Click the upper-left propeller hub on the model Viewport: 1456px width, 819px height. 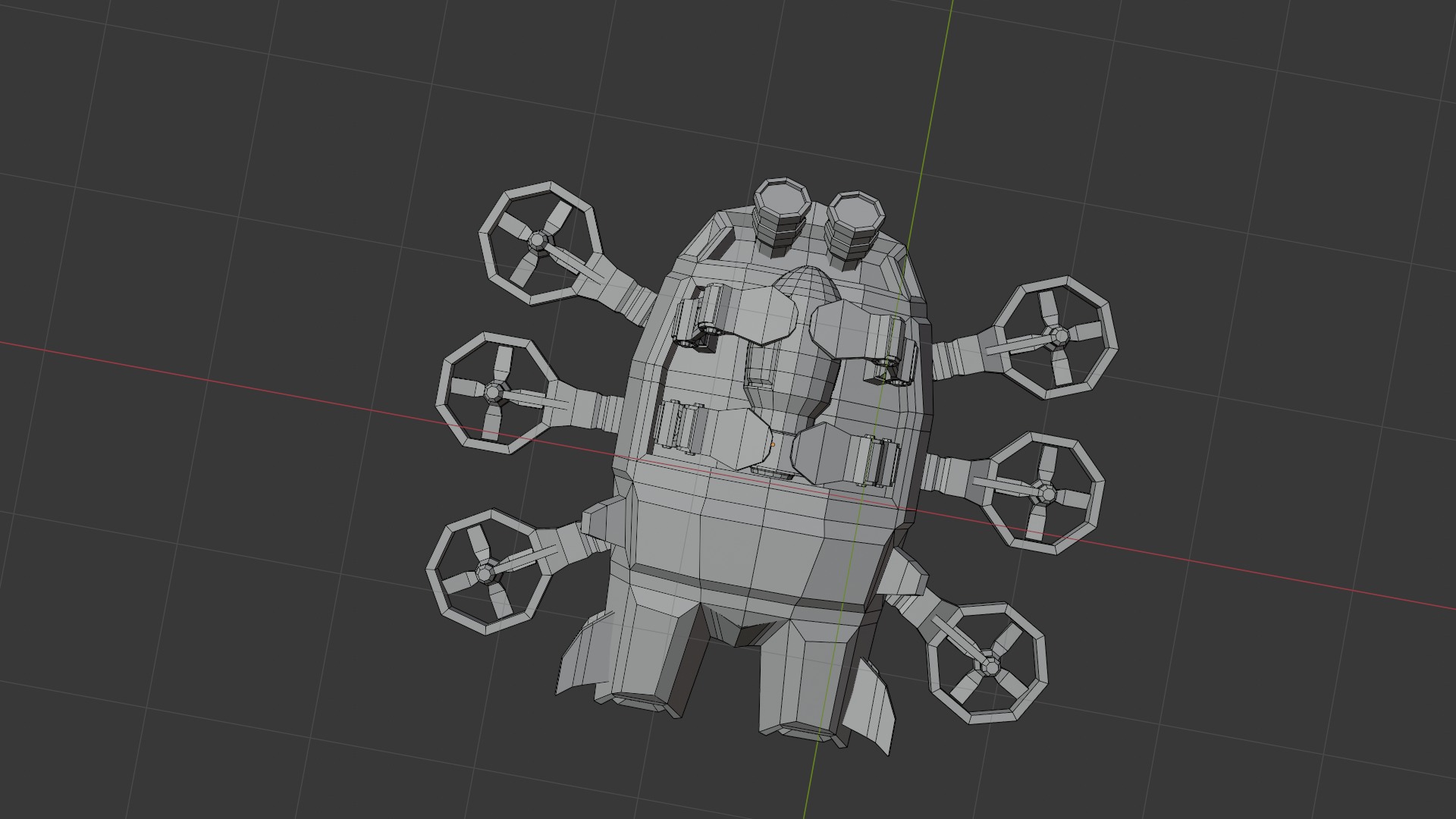tap(537, 241)
